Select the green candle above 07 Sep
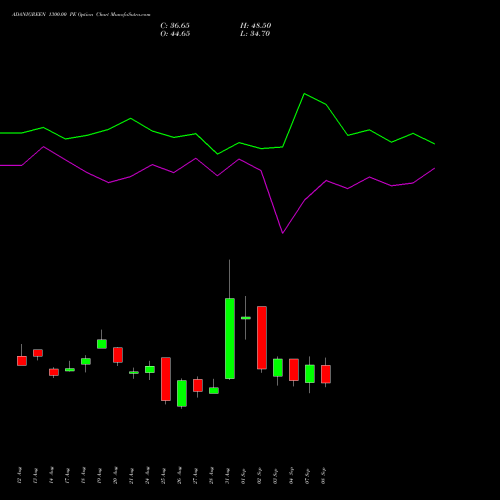 tap(310, 374)
